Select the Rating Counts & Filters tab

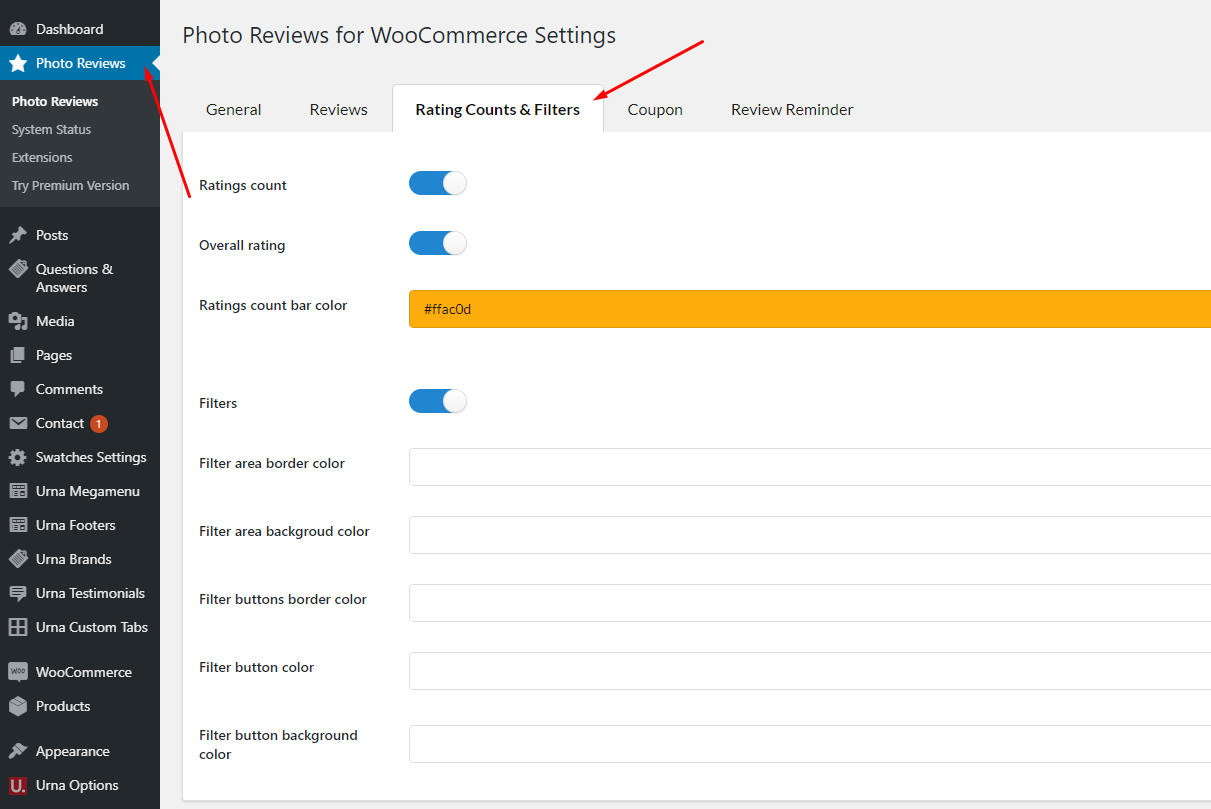(x=498, y=109)
